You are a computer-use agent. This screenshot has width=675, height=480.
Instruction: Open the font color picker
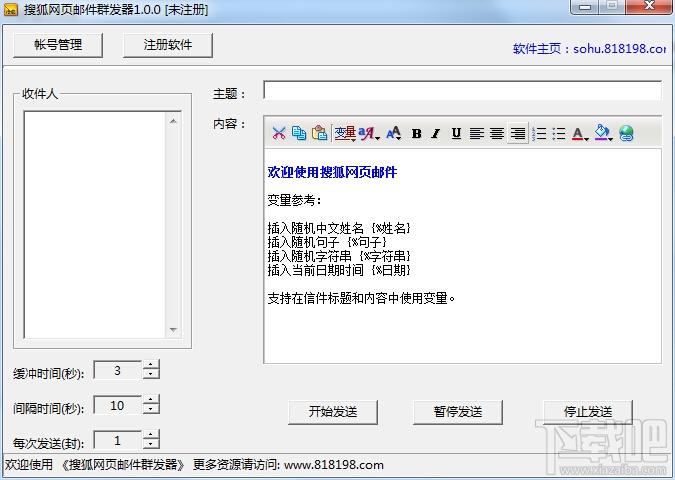580,134
